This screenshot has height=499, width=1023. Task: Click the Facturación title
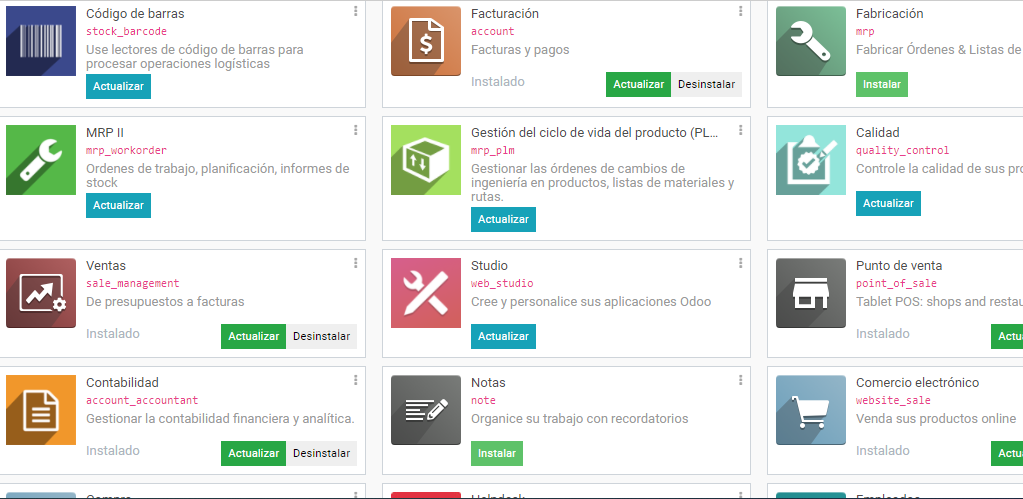click(504, 14)
